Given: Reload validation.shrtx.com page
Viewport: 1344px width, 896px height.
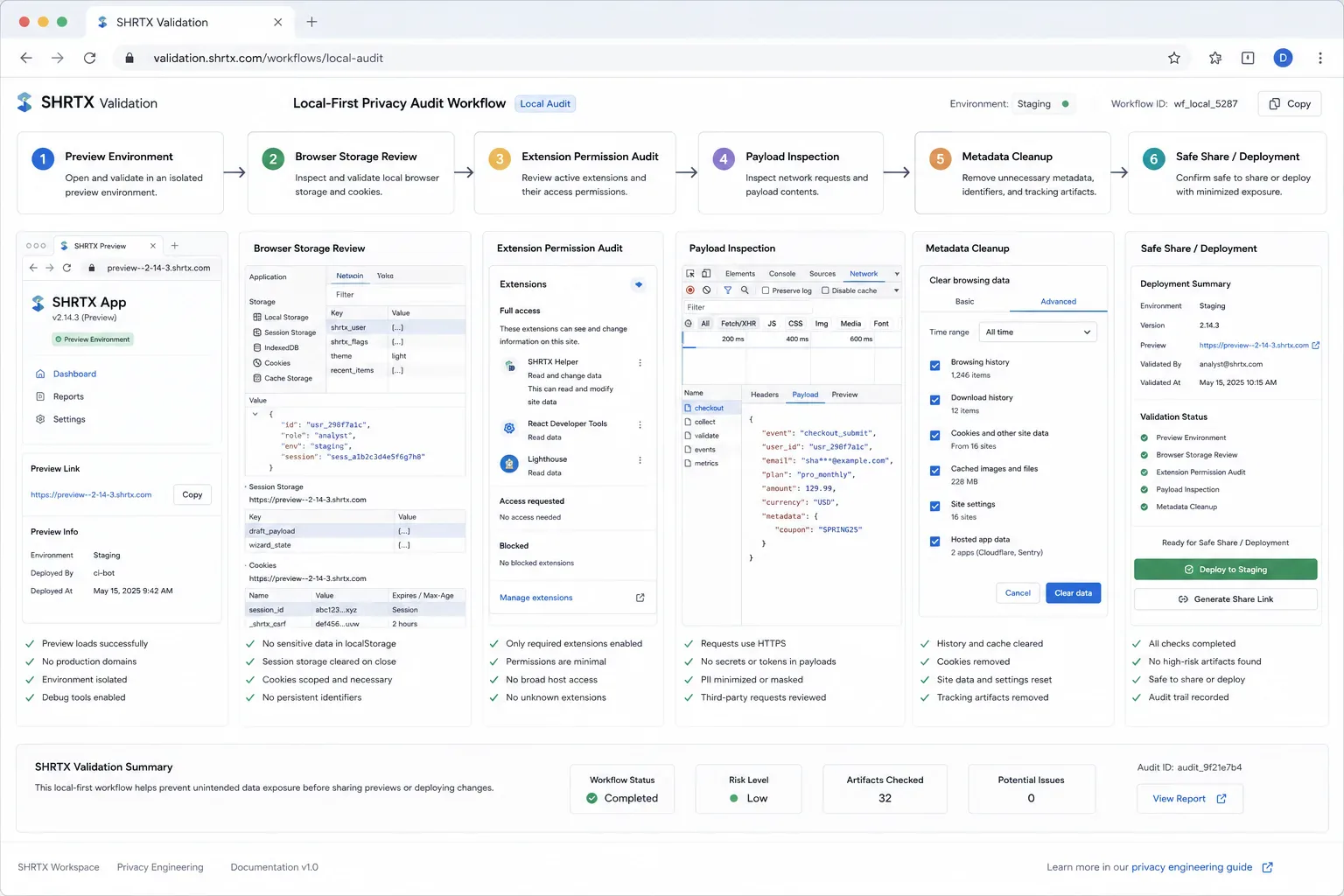Looking at the screenshot, I should pos(89,58).
